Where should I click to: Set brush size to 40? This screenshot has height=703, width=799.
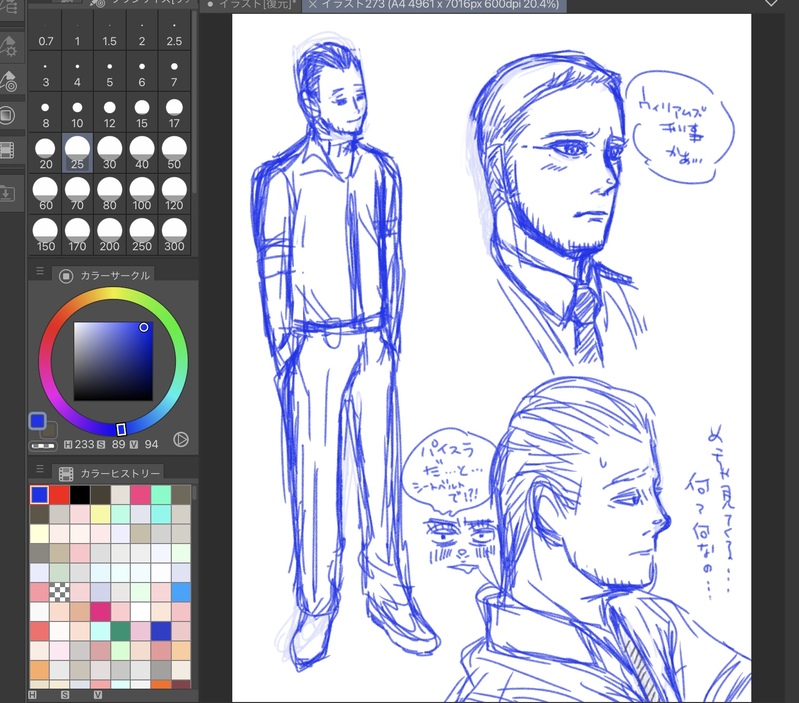142,153
